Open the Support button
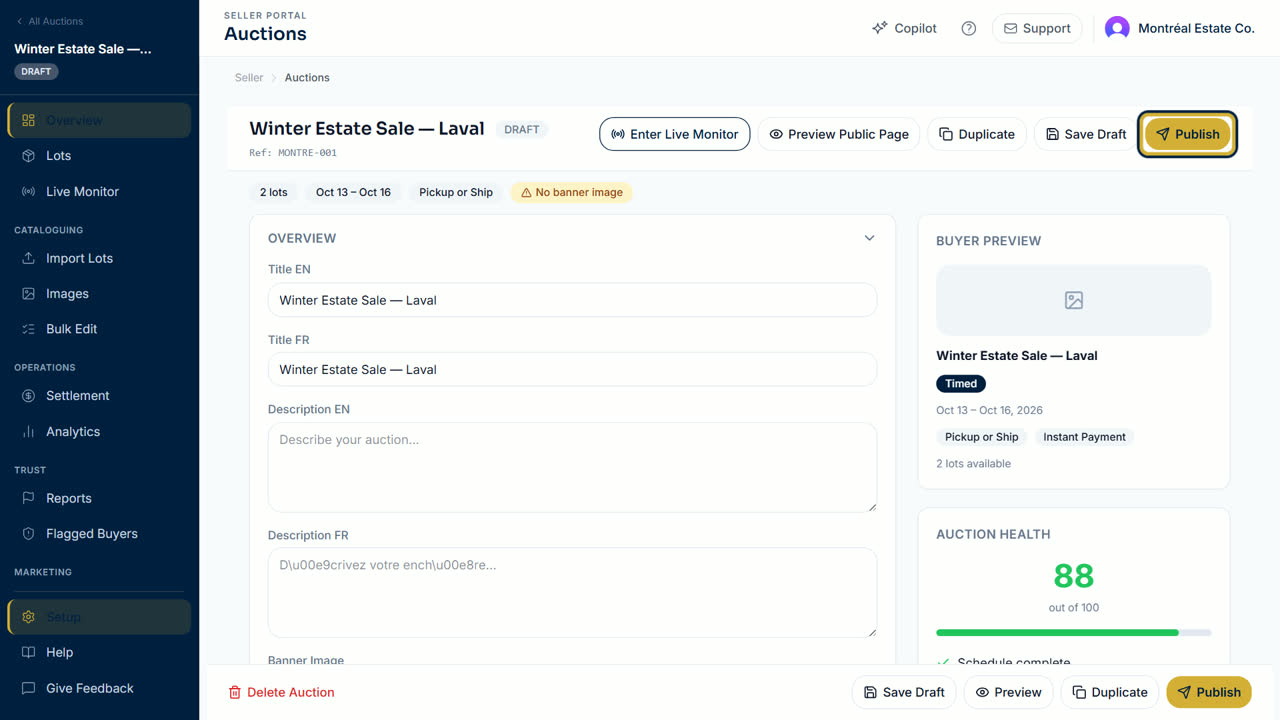 (1037, 28)
